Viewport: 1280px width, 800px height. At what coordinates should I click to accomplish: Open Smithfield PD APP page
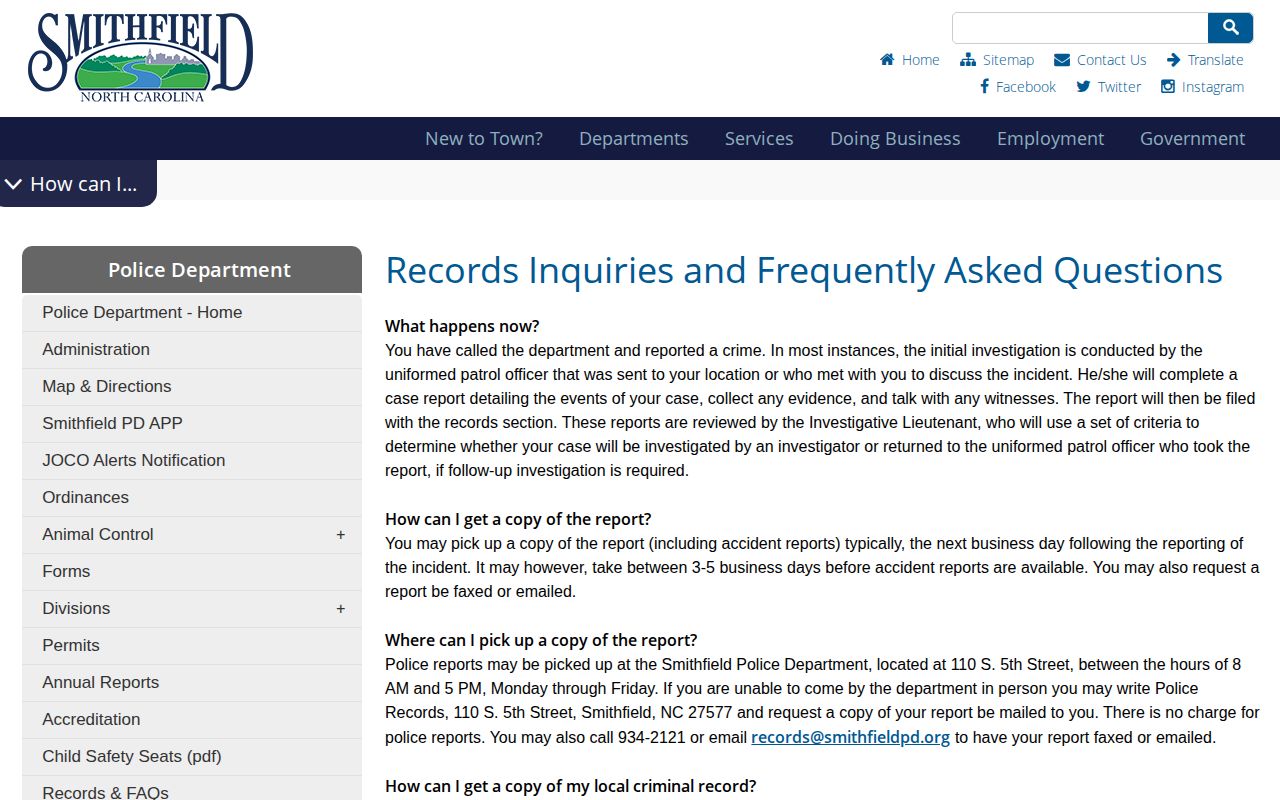pyautogui.click(x=192, y=424)
